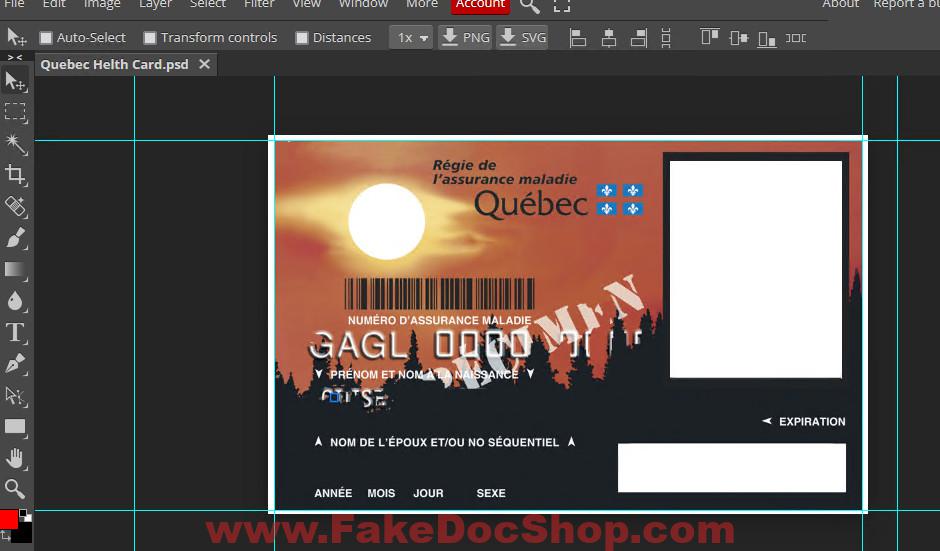Click the Move tool icon in options bar
This screenshot has height=551, width=940.
pyautogui.click(x=16, y=37)
